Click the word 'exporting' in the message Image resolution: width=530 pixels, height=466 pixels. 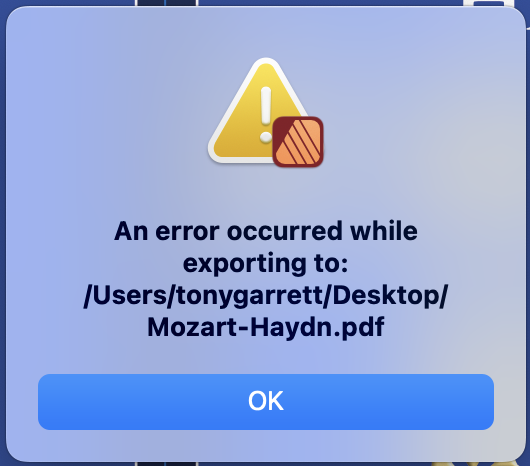click(240, 264)
